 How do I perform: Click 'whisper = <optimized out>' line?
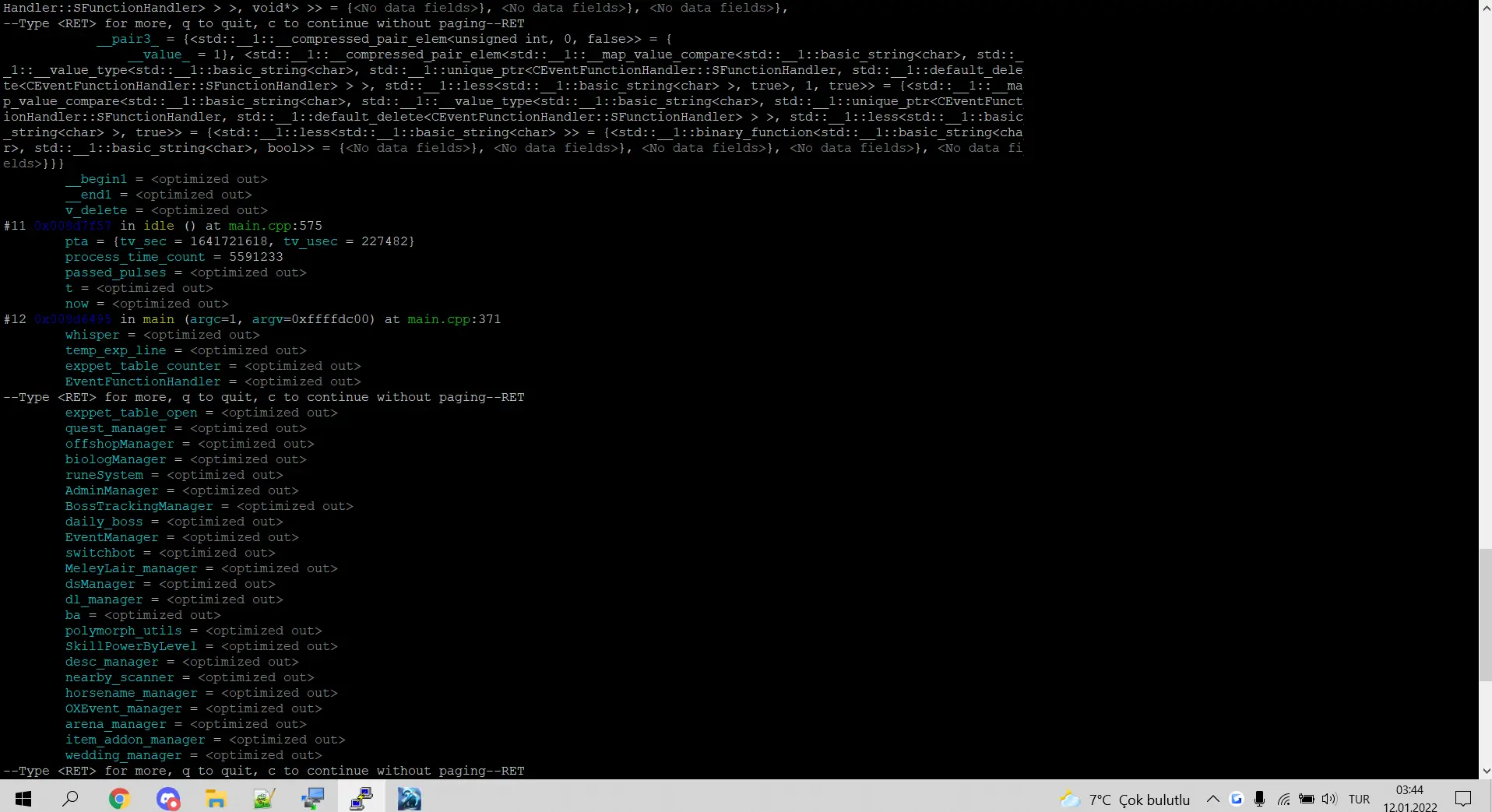pos(163,335)
